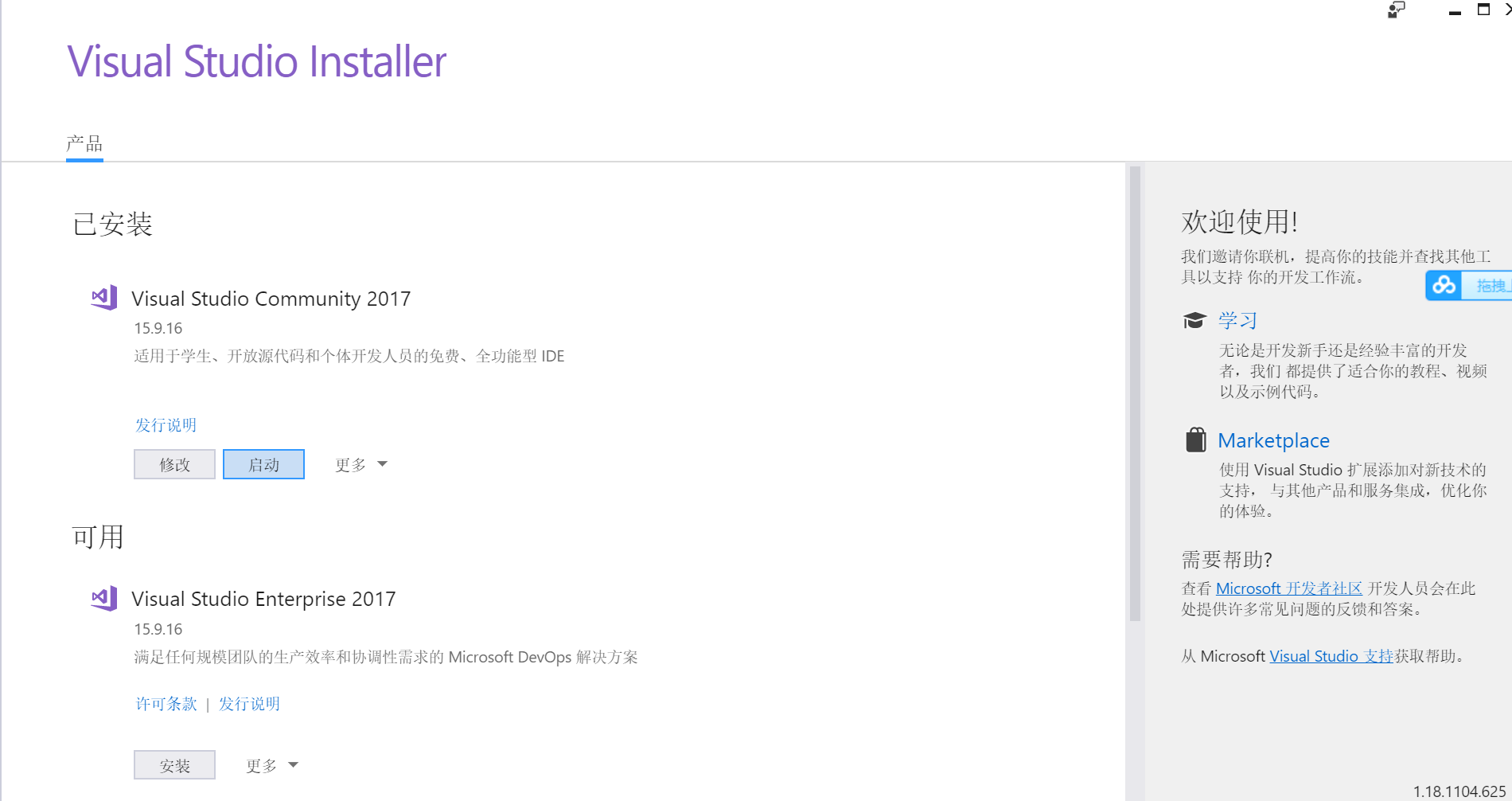The height and width of the screenshot is (801, 1512).
Task: Open the 学习 link in welcome panel
Action: point(1237,320)
